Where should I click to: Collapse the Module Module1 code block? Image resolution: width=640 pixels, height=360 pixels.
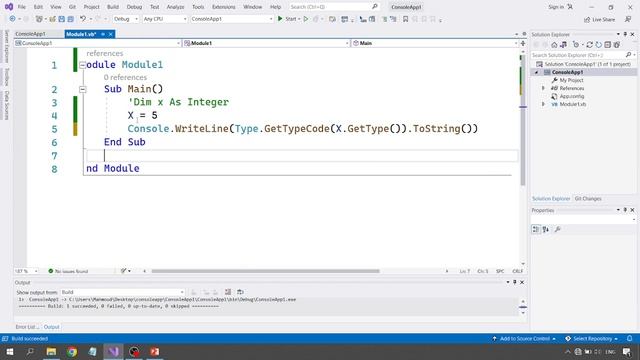(82, 65)
